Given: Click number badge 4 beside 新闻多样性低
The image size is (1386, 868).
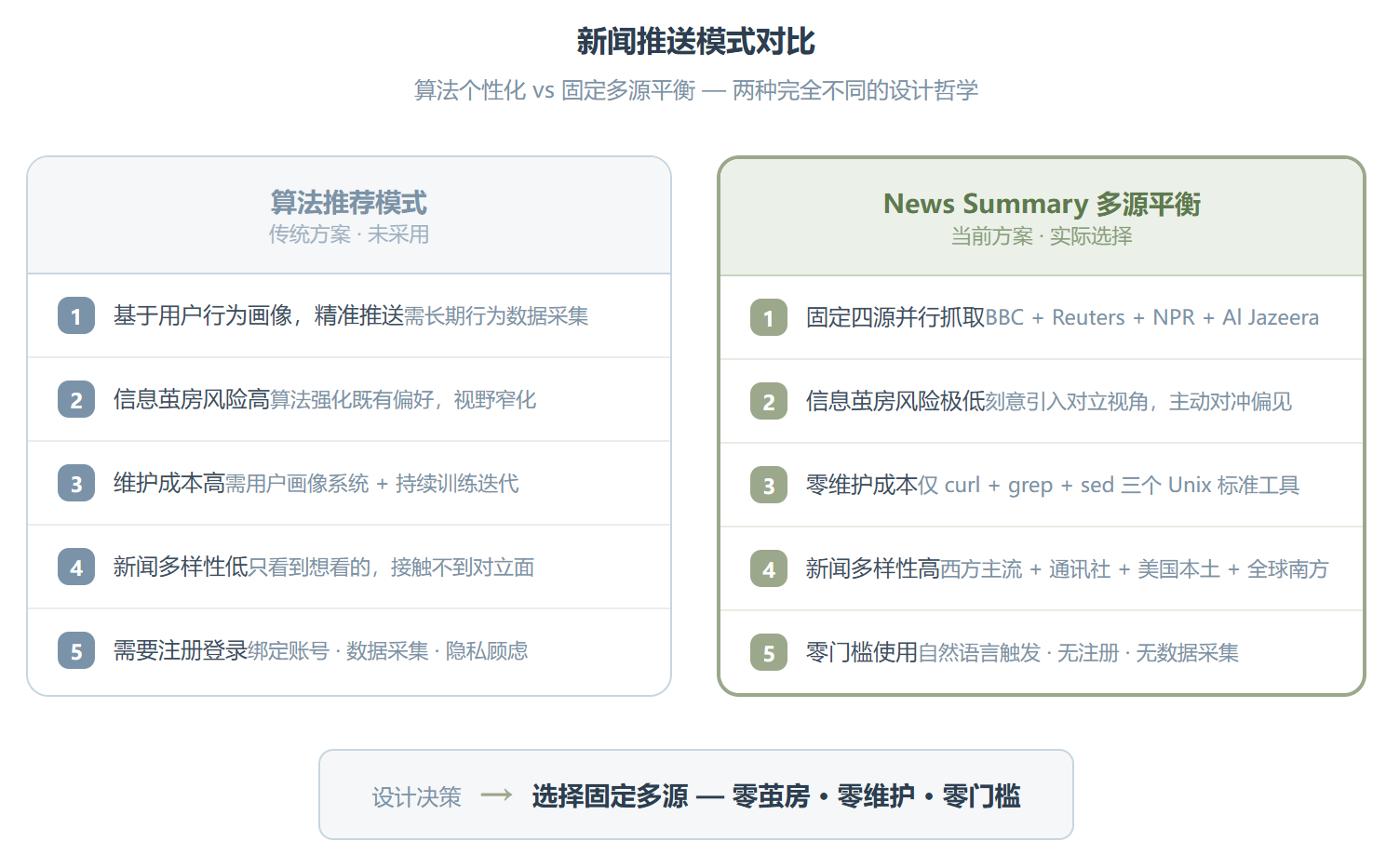Looking at the screenshot, I should (76, 567).
